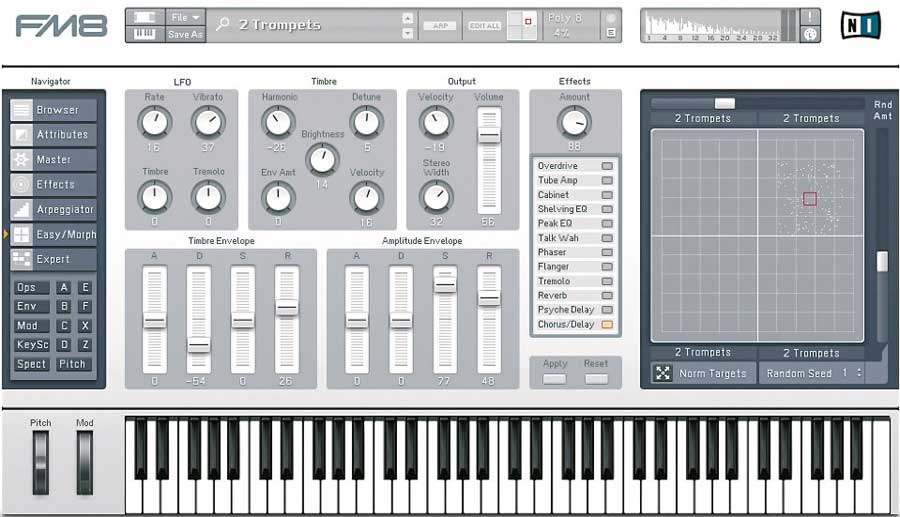Open the KeySc expert tab
Screen dimensions: 900x517
coord(32,345)
